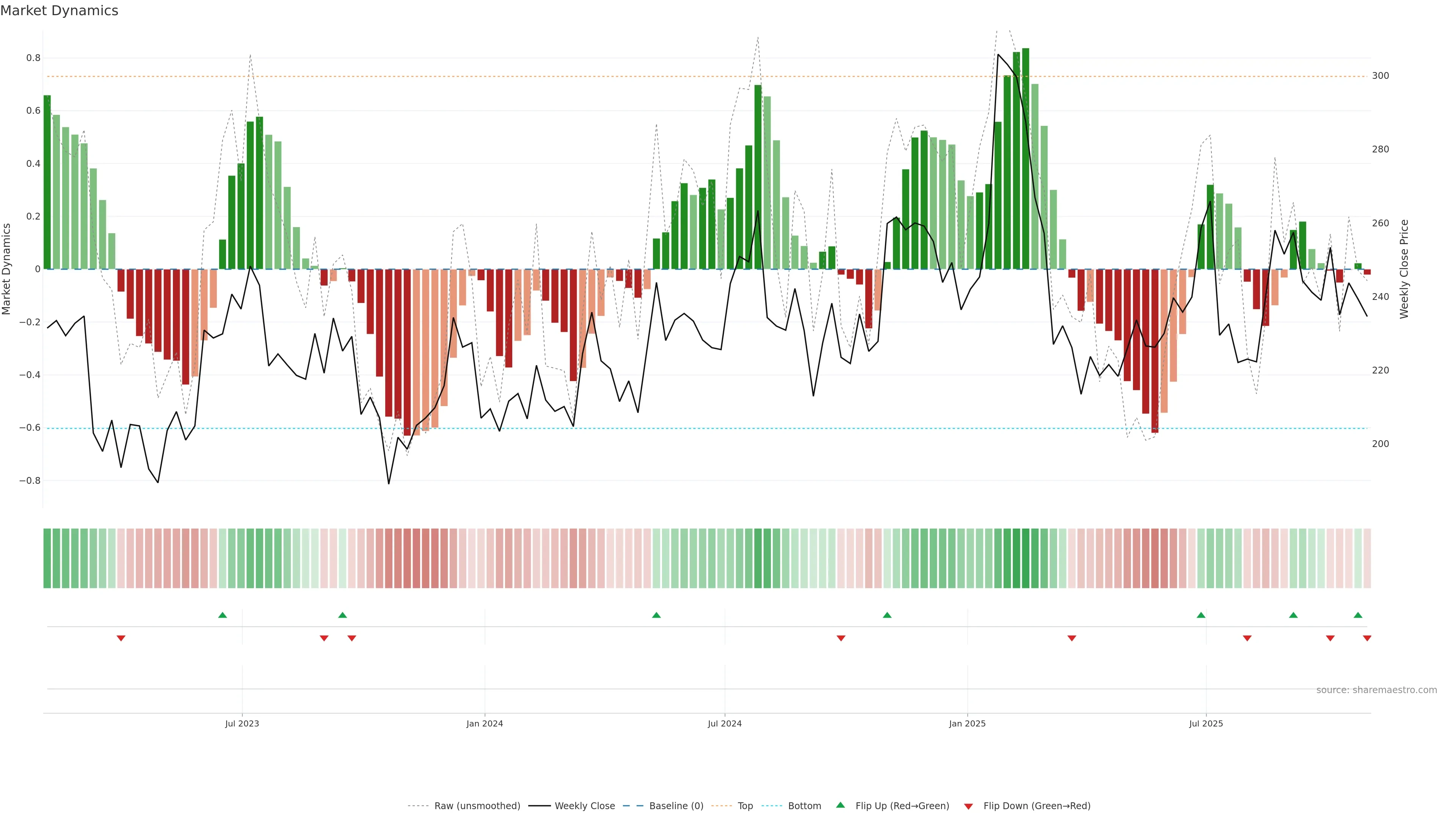Click the Weekly Close Price axis label
Image resolution: width=1456 pixels, height=819 pixels.
click(1404, 269)
